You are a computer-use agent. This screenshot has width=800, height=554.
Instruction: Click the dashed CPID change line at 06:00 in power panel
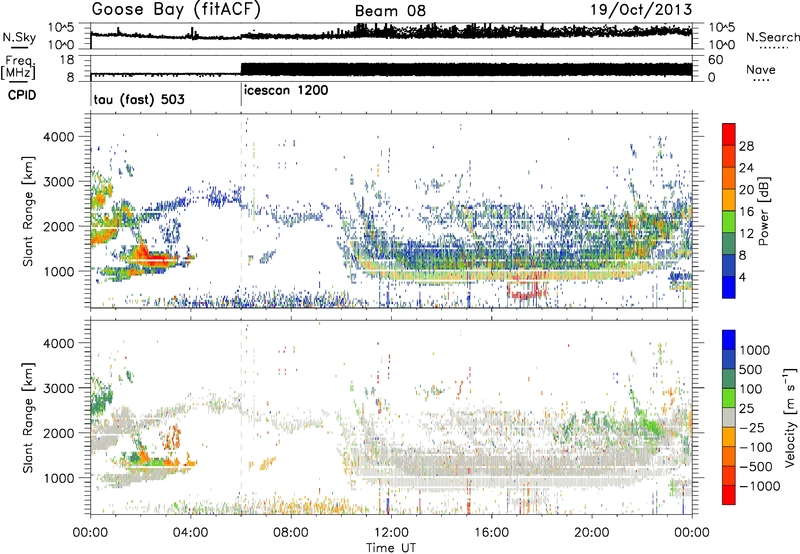click(241, 210)
